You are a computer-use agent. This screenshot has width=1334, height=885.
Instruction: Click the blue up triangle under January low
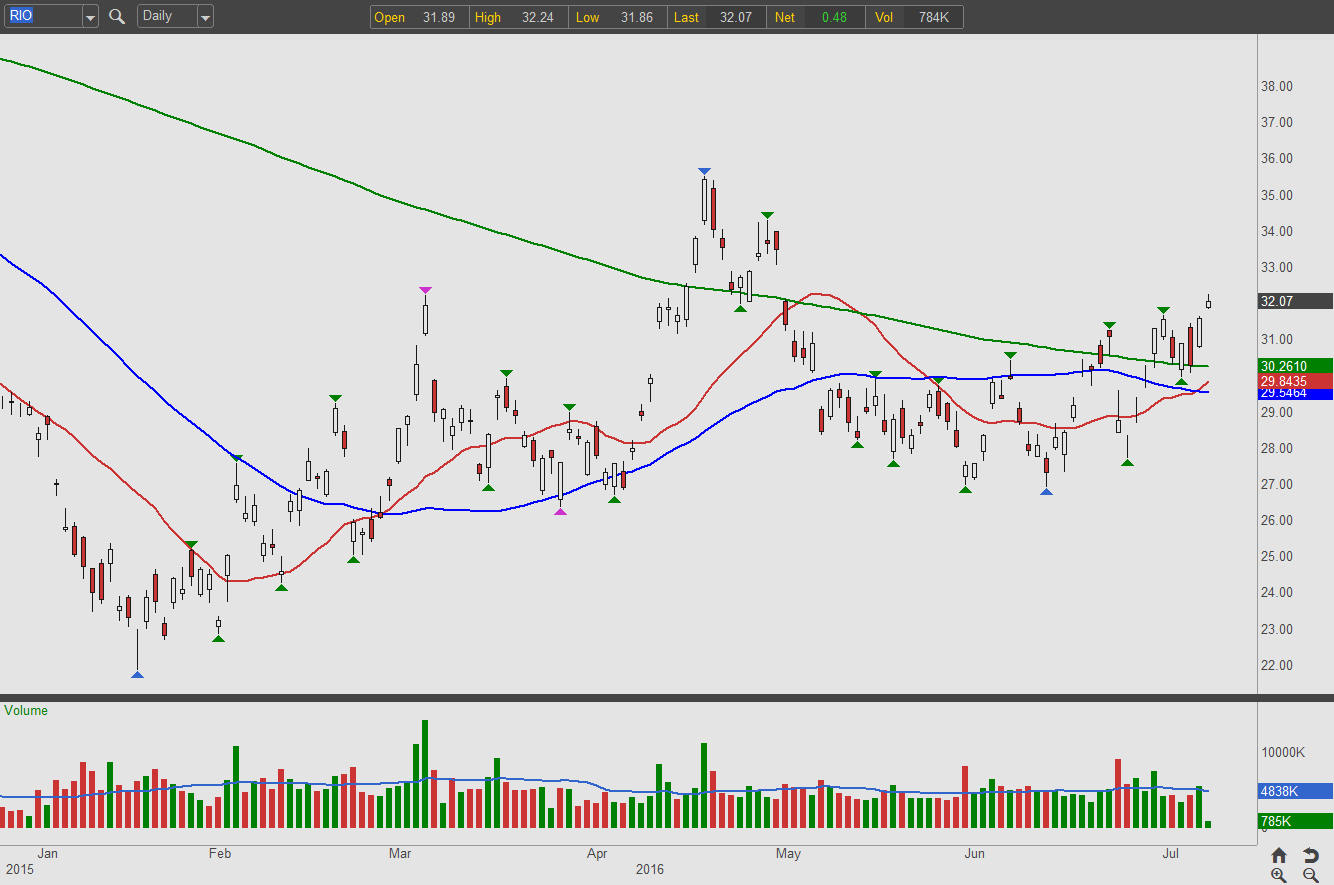click(x=137, y=674)
